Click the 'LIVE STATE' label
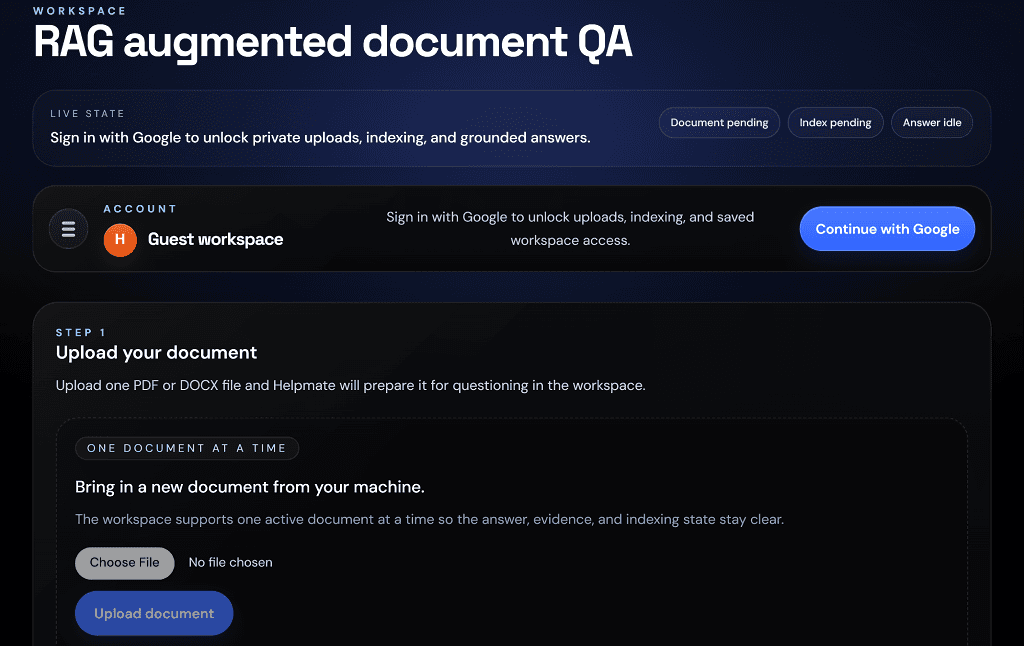 pyautogui.click(x=88, y=114)
